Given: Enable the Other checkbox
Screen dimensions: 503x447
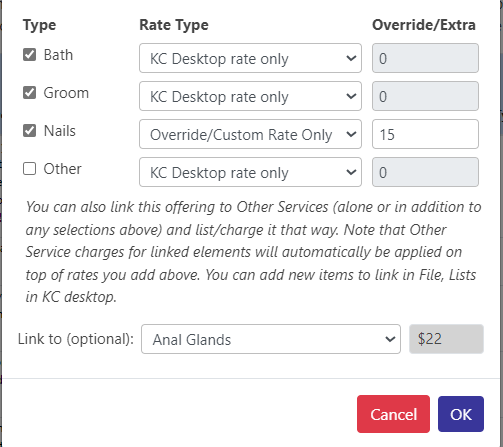Looking at the screenshot, I should (x=29, y=169).
